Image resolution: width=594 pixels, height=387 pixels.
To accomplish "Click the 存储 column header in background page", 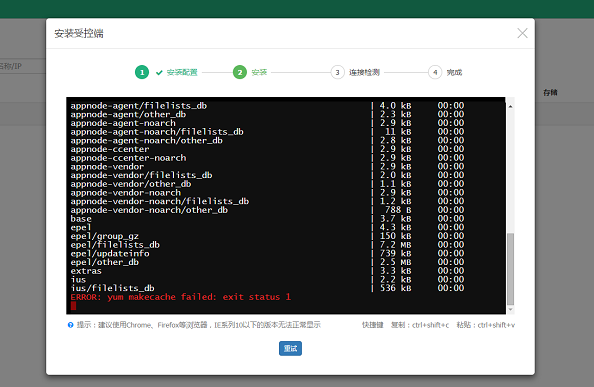I will [550, 92].
